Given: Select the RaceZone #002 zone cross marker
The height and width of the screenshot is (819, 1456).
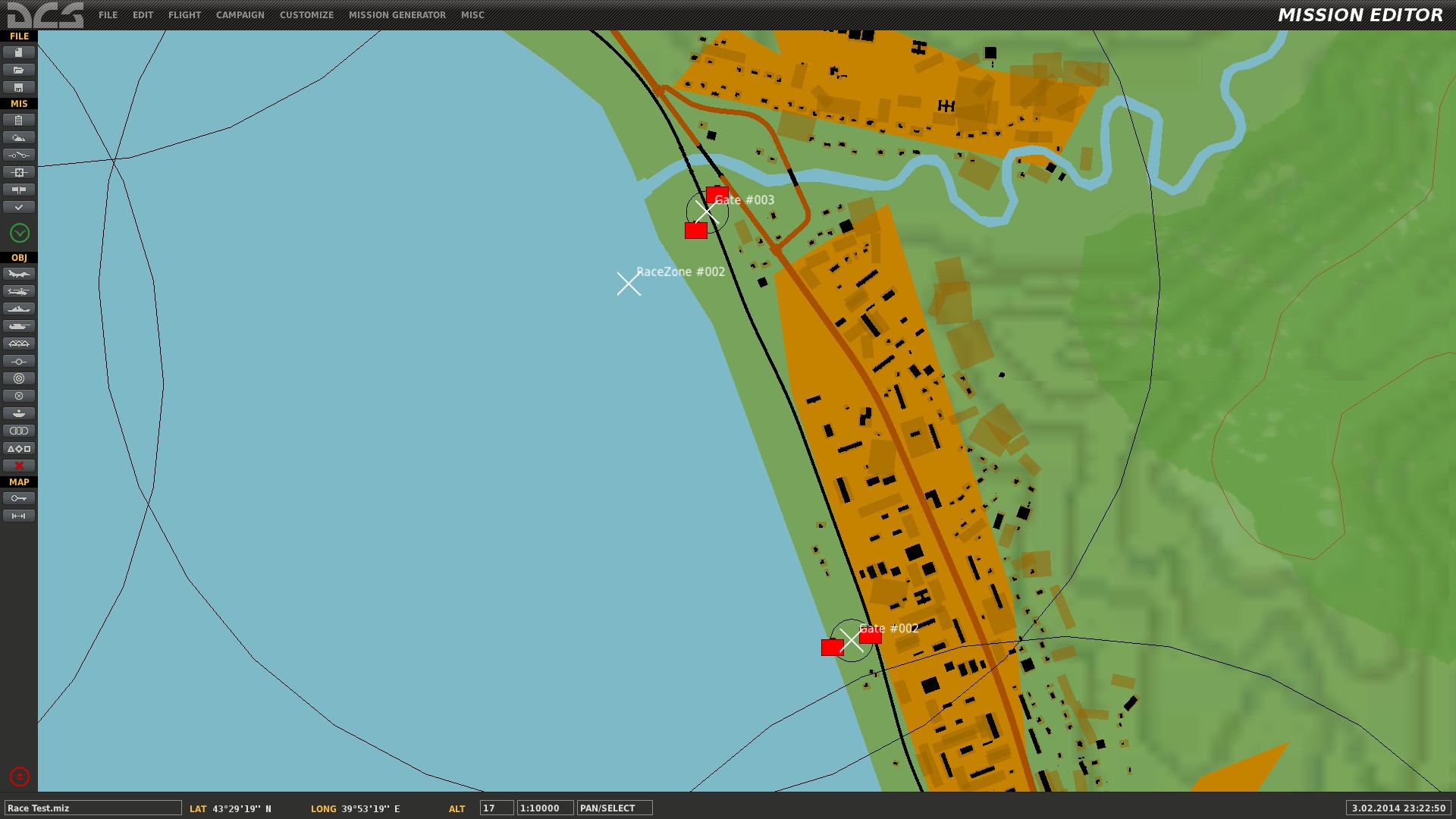Looking at the screenshot, I should click(629, 284).
